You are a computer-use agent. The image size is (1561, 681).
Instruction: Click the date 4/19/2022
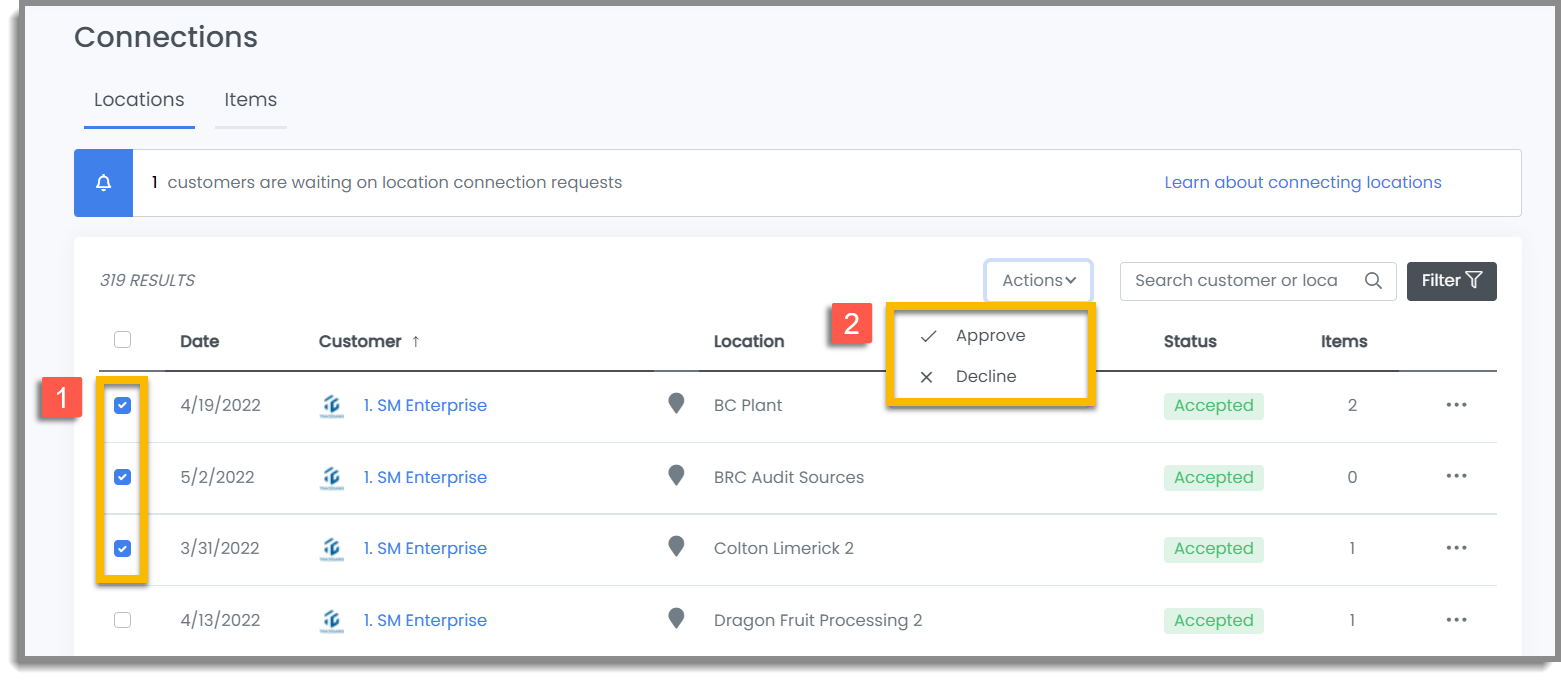pos(220,406)
